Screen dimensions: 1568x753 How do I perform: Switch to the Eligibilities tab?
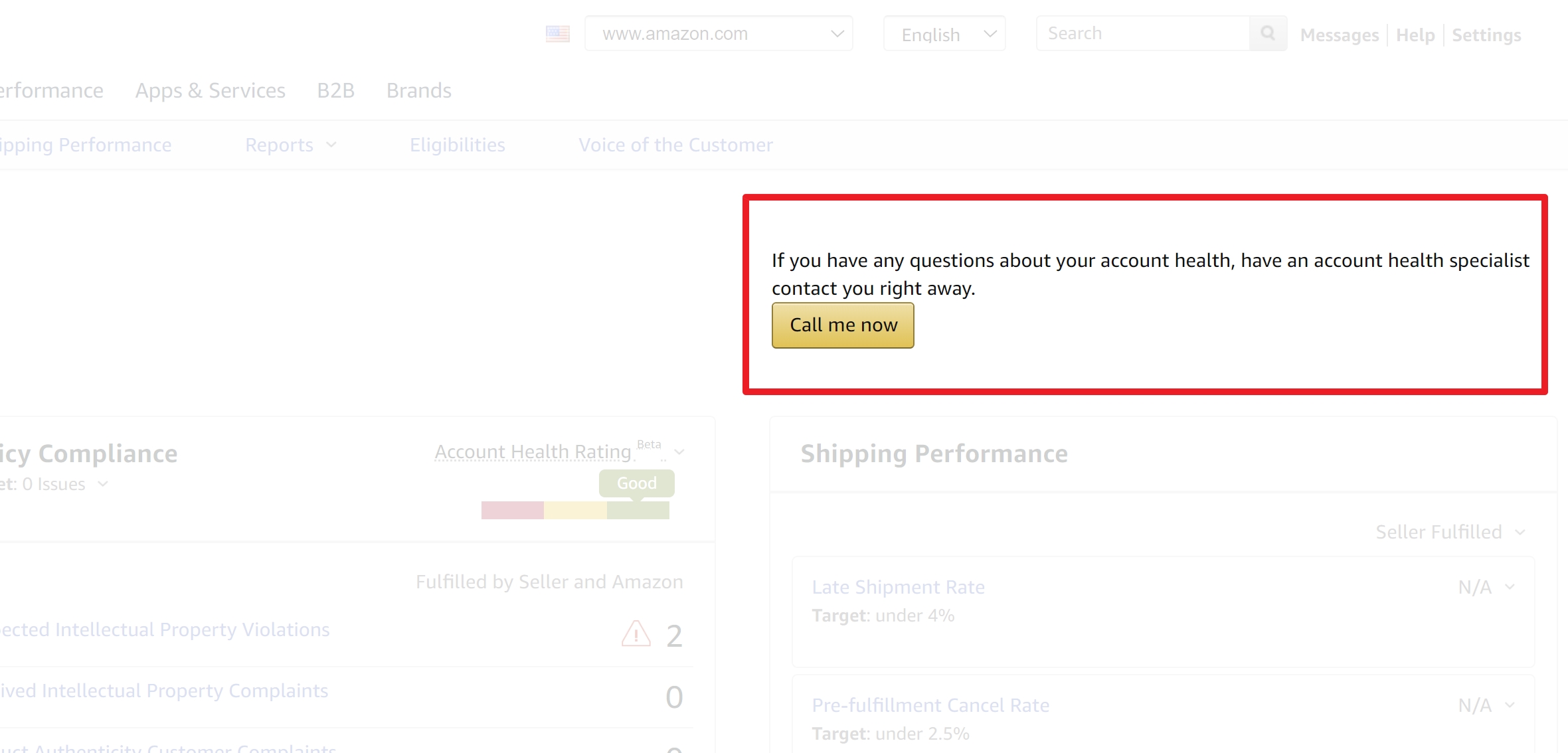click(458, 145)
